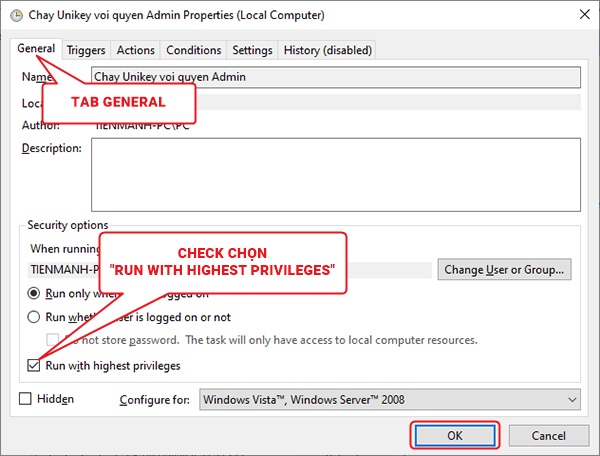Confirm with the OK button

455,435
